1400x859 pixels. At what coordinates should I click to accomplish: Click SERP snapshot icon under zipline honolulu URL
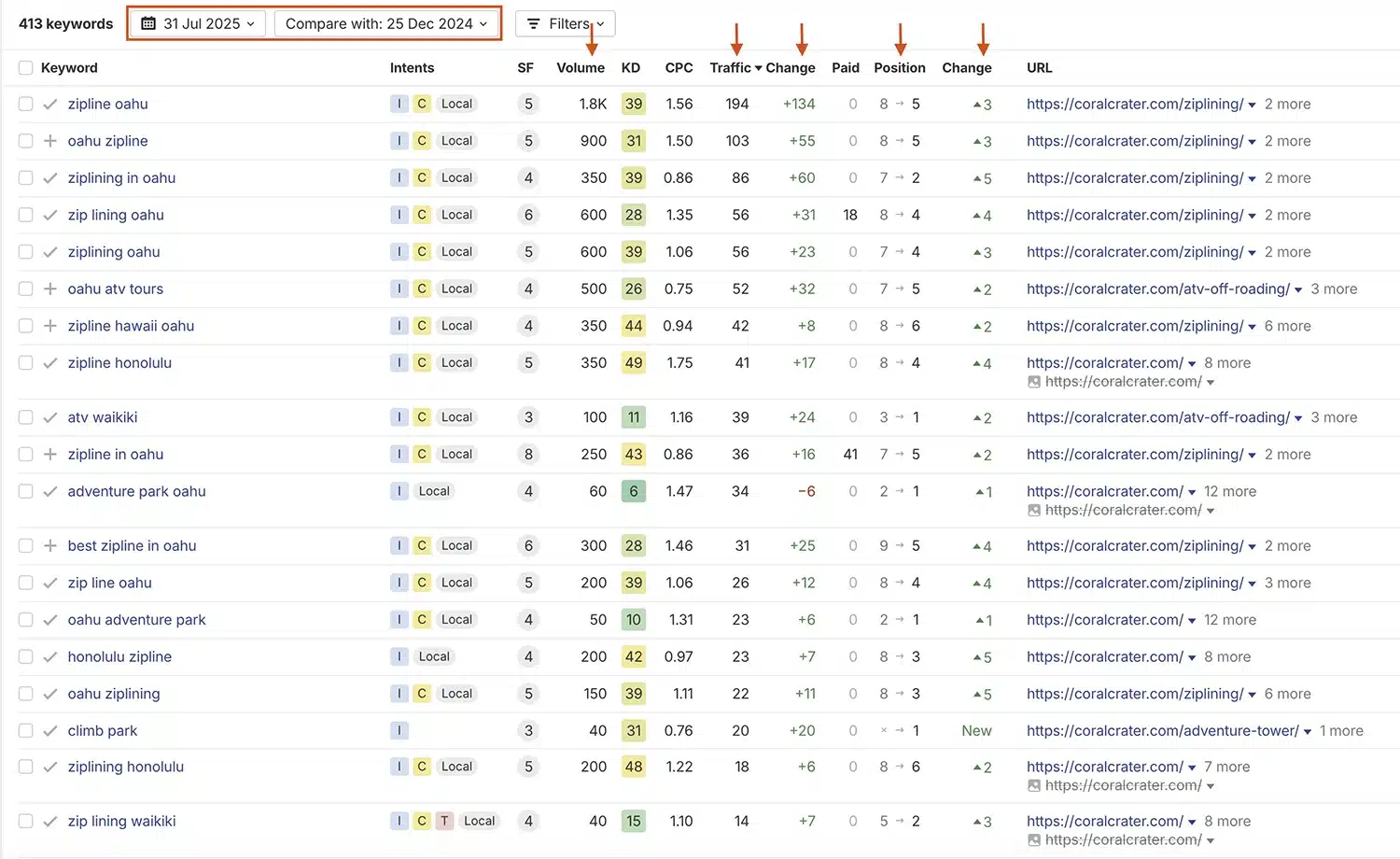click(1033, 382)
